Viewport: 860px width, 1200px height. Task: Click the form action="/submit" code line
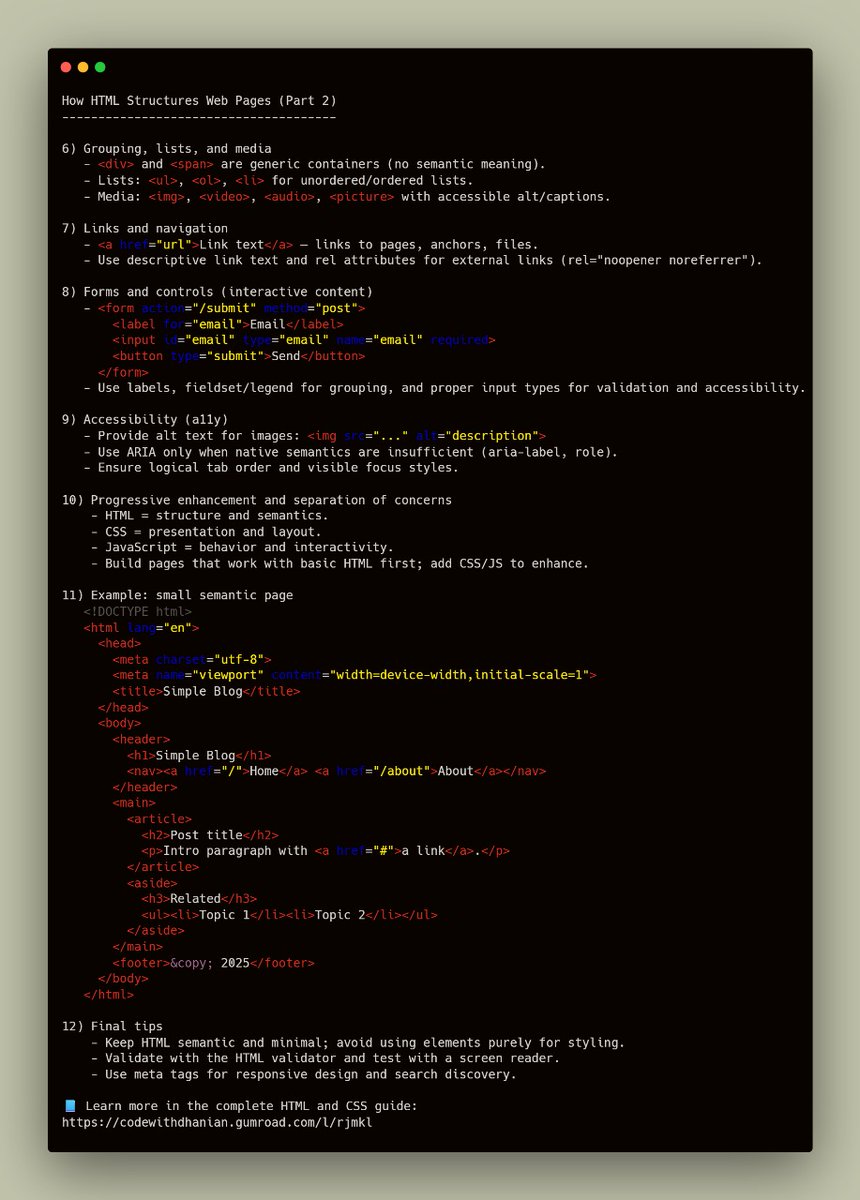coord(224,308)
